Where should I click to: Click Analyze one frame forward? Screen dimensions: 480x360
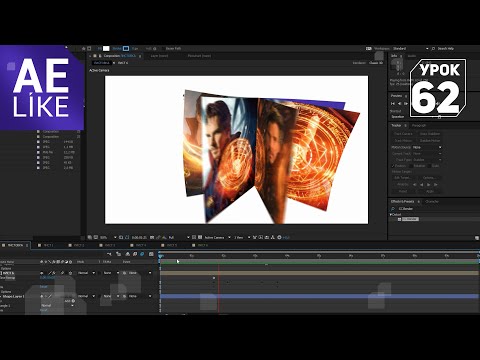click(436, 184)
